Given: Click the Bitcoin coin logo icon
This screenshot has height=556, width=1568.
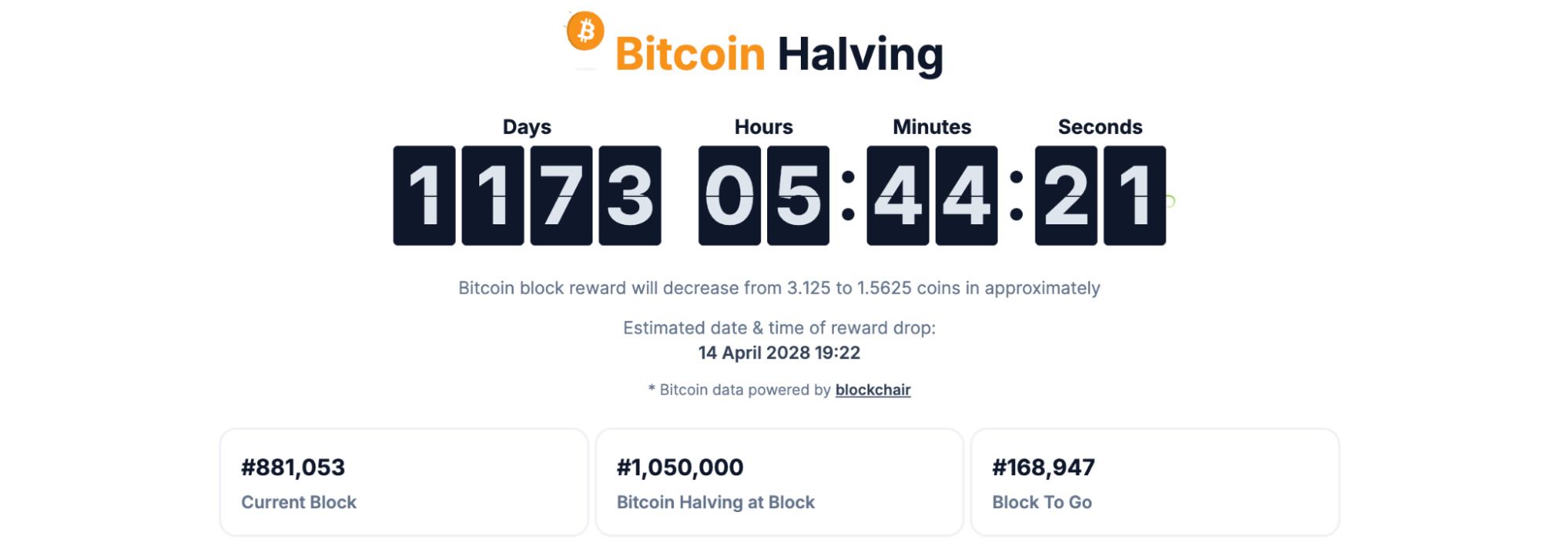Looking at the screenshot, I should (584, 33).
